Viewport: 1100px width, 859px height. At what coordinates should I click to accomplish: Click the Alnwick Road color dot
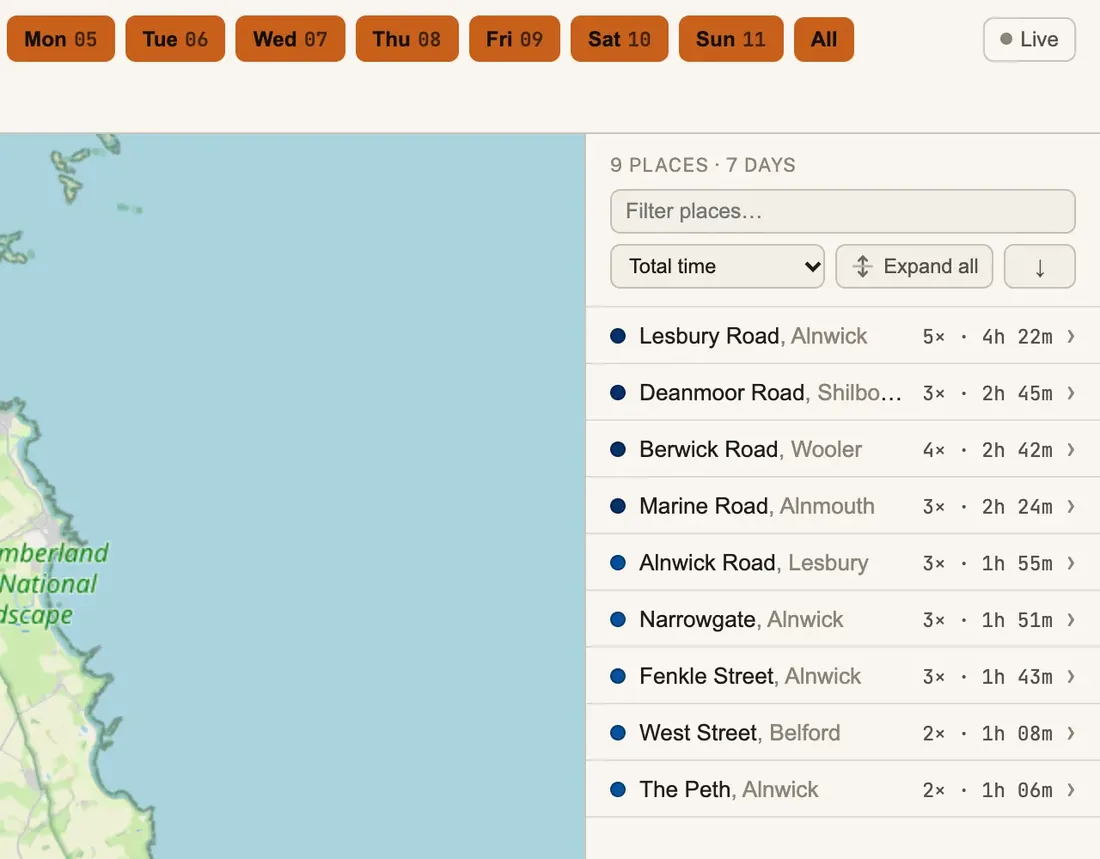[618, 563]
